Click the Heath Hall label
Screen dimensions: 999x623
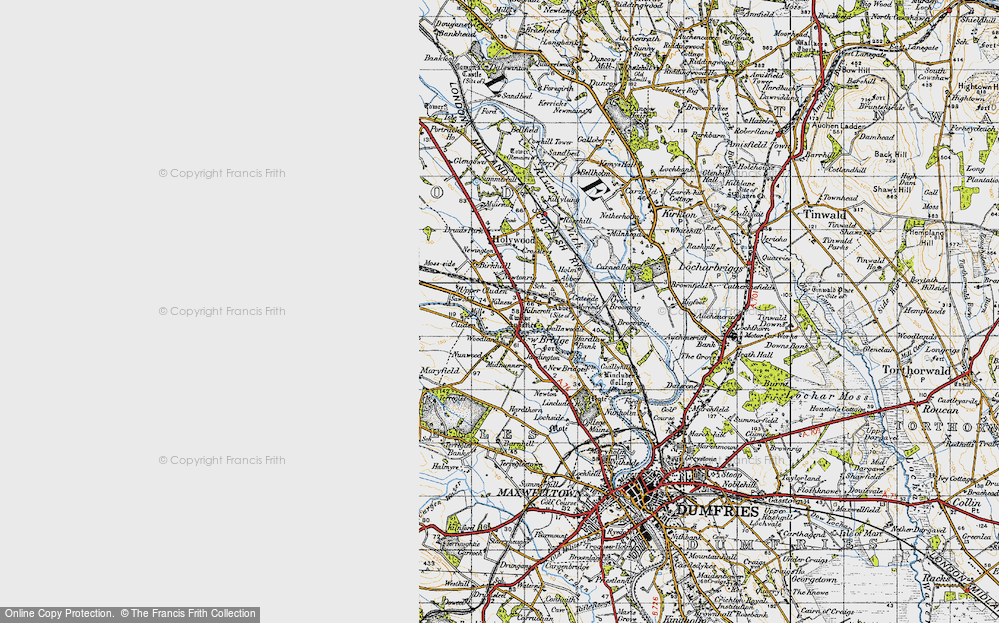click(x=754, y=355)
